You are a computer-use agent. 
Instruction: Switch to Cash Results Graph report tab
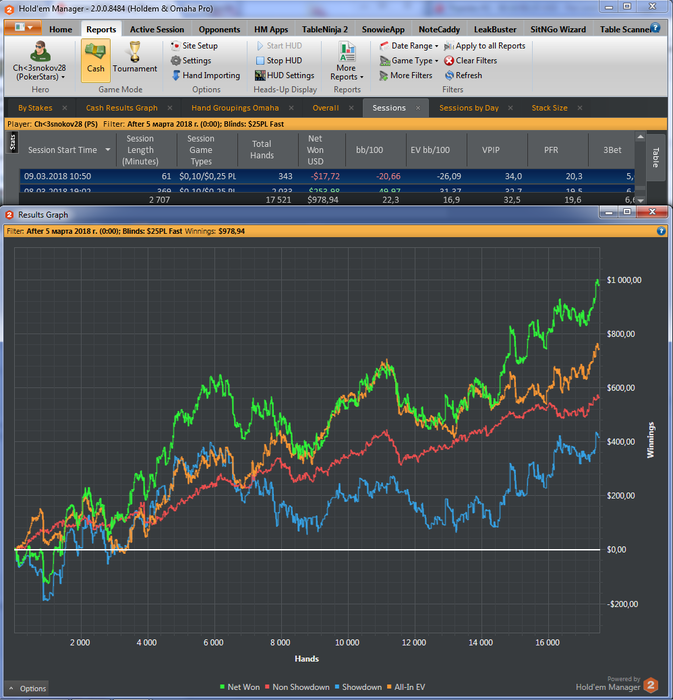pos(121,108)
